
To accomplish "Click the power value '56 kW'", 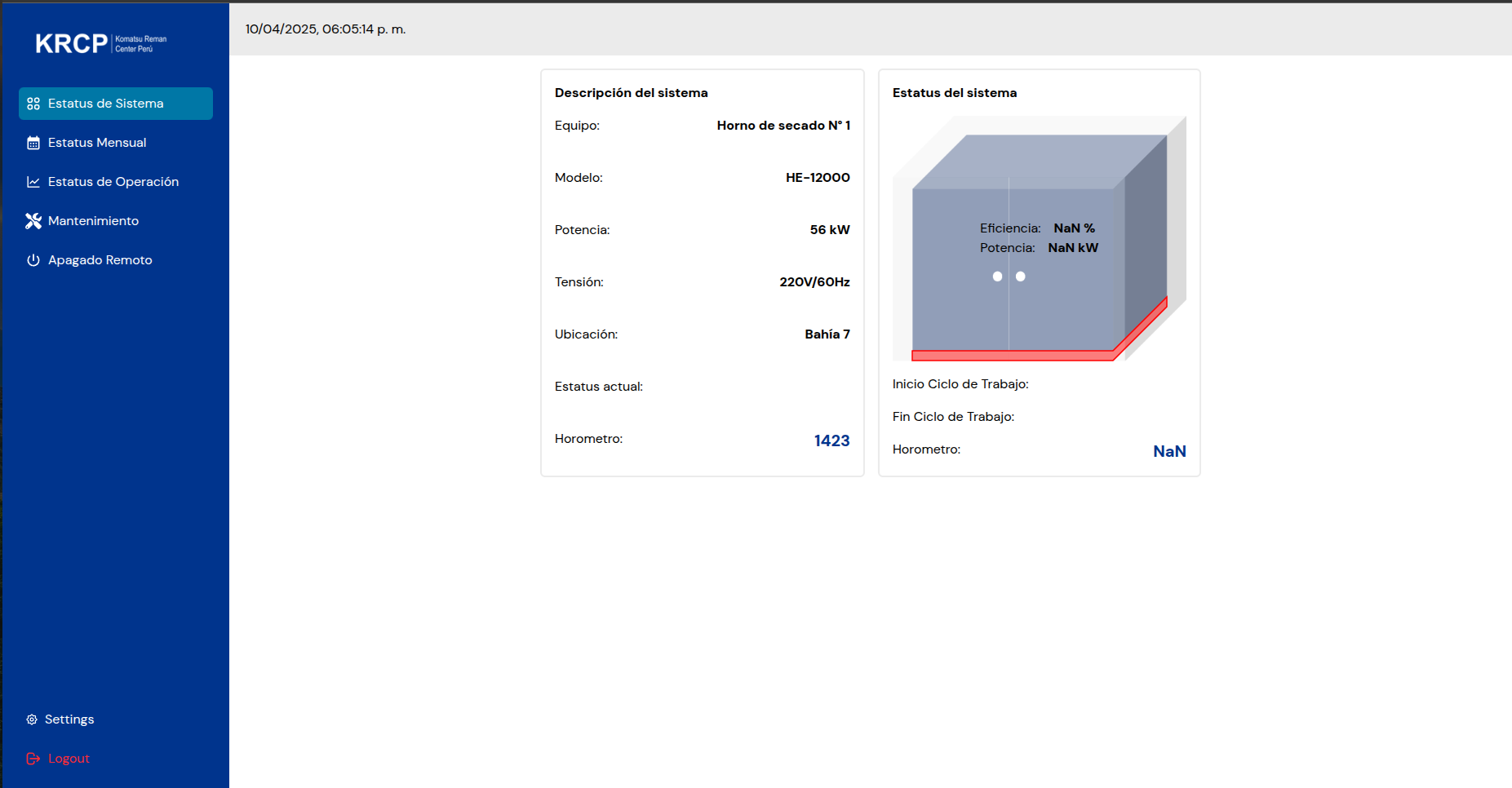I will [x=830, y=230].
